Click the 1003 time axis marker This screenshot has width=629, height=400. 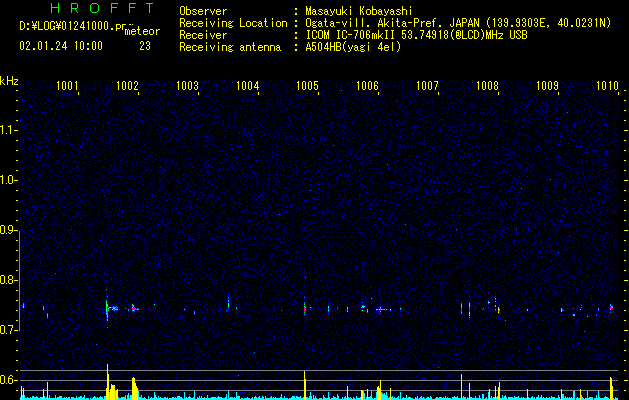[187, 86]
